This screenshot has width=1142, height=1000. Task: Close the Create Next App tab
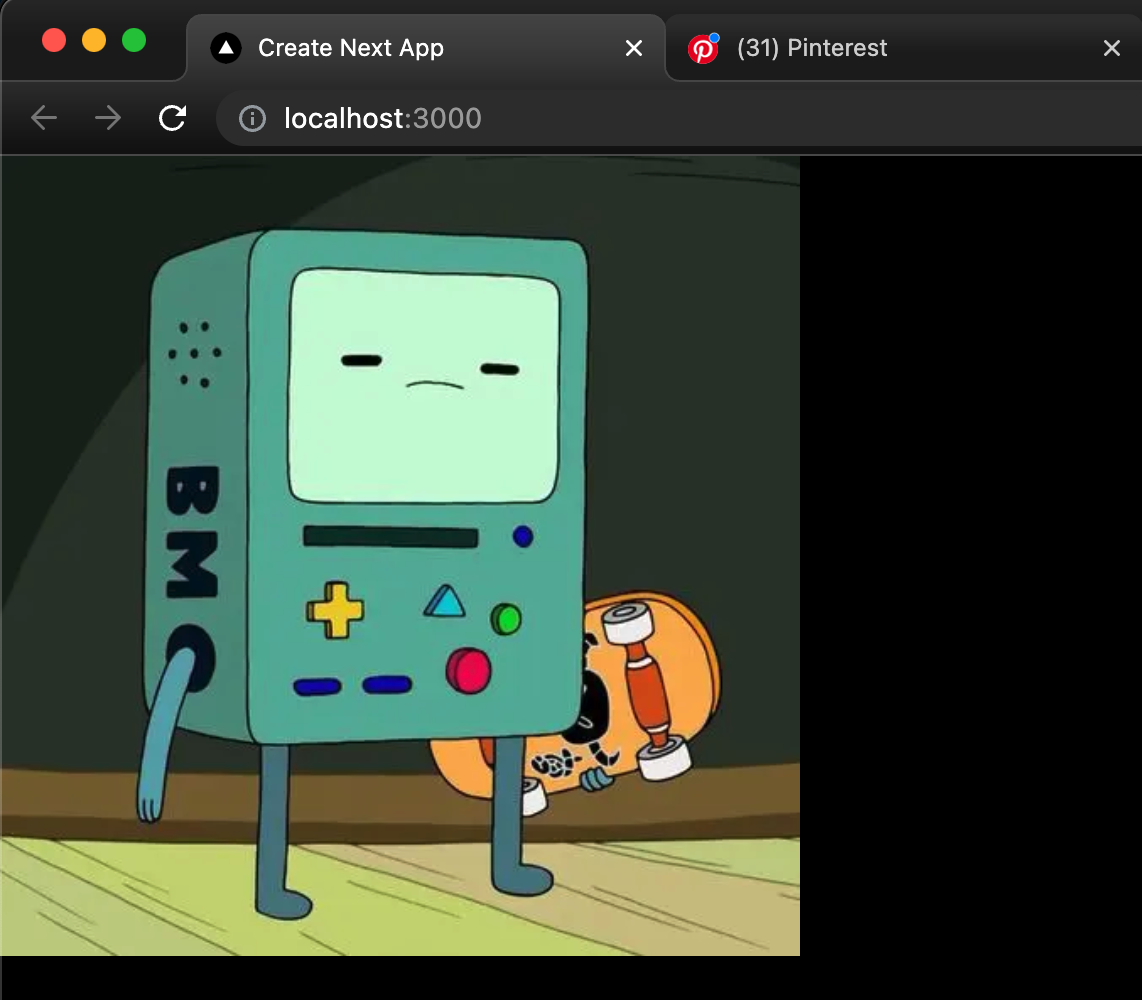click(x=634, y=48)
